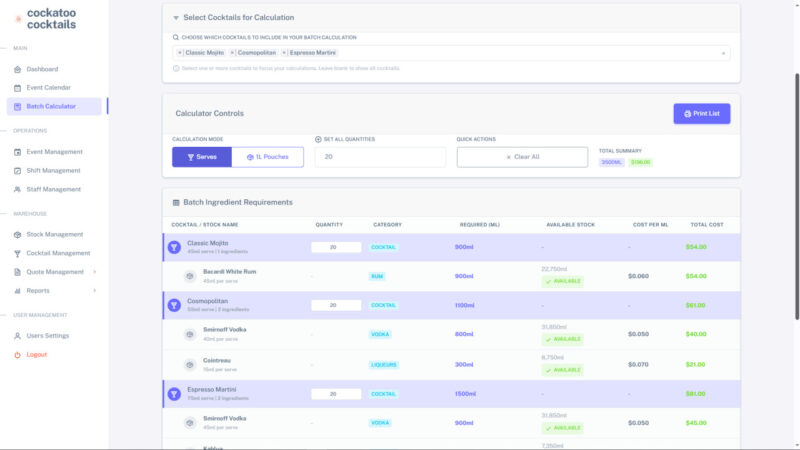Collapse the Select Cocktails for Calculation panel

(176, 17)
